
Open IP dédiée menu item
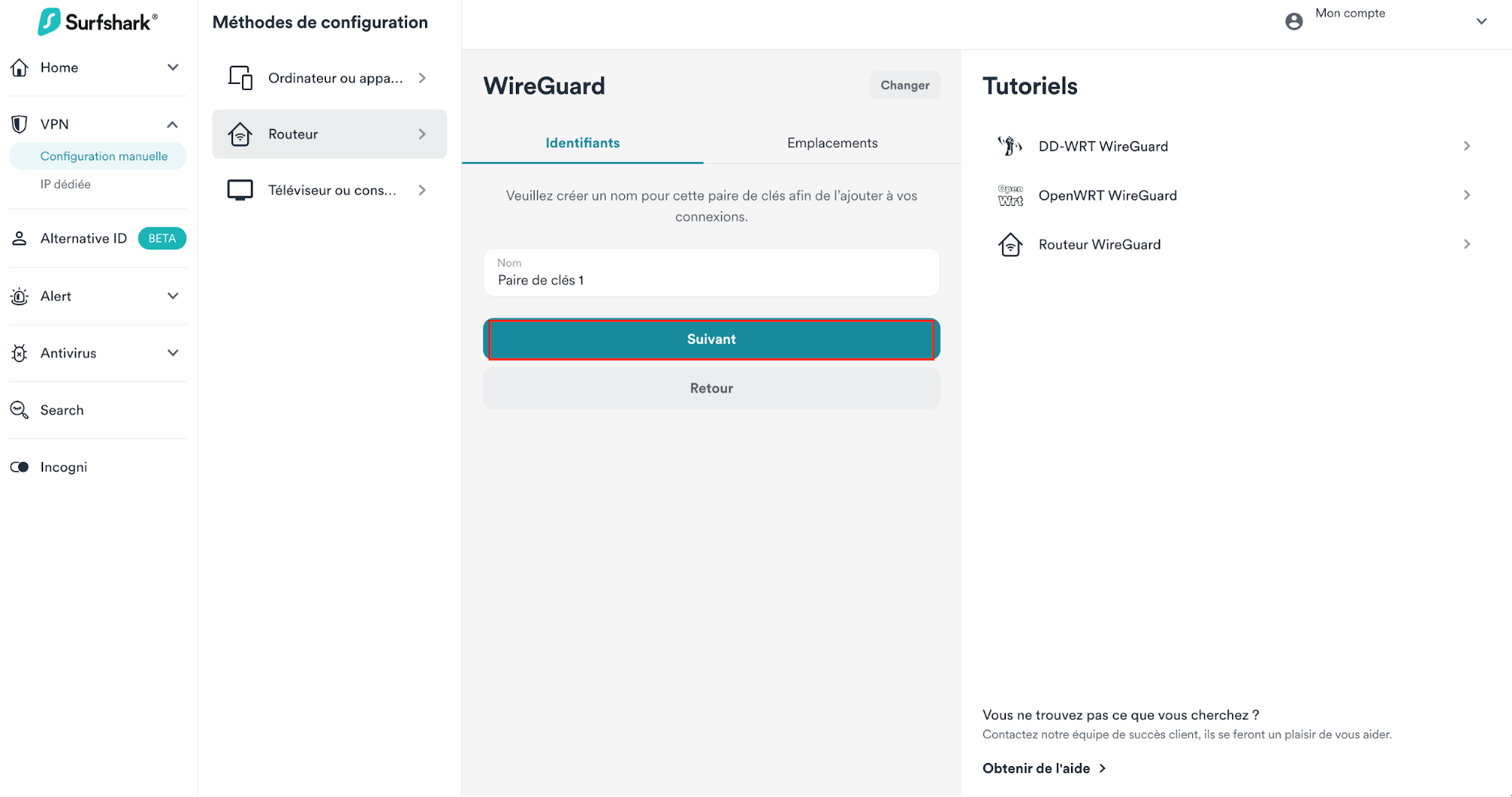click(66, 184)
